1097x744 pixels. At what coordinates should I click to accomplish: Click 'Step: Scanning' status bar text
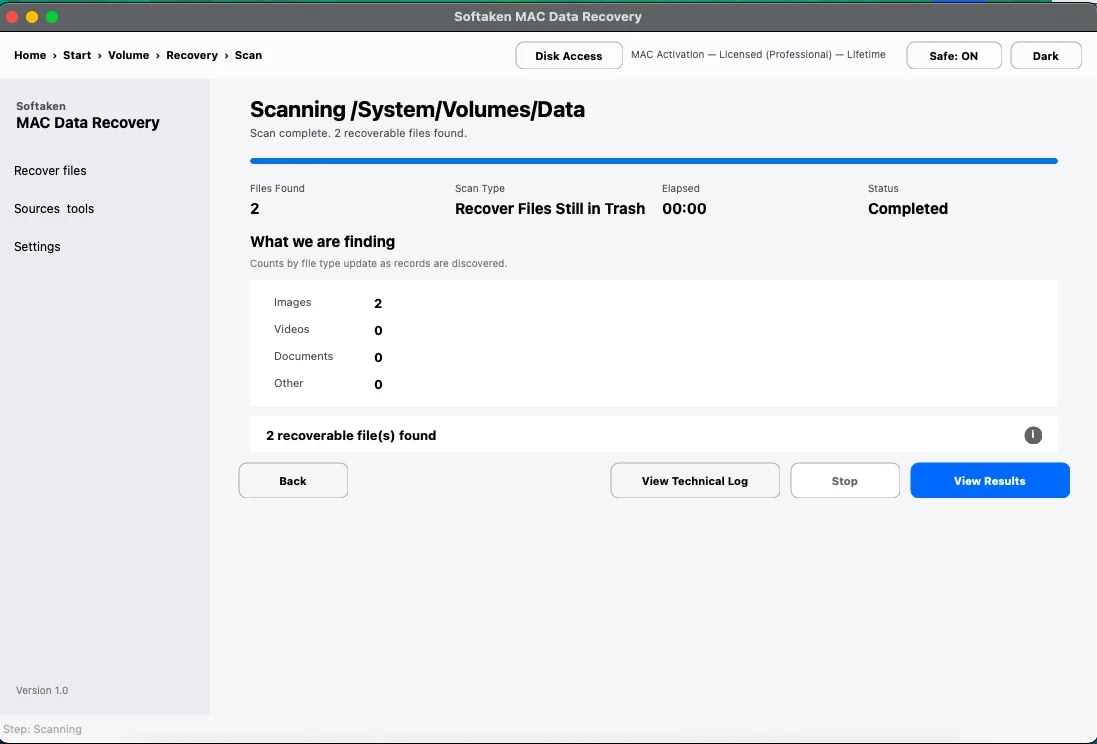tap(42, 729)
